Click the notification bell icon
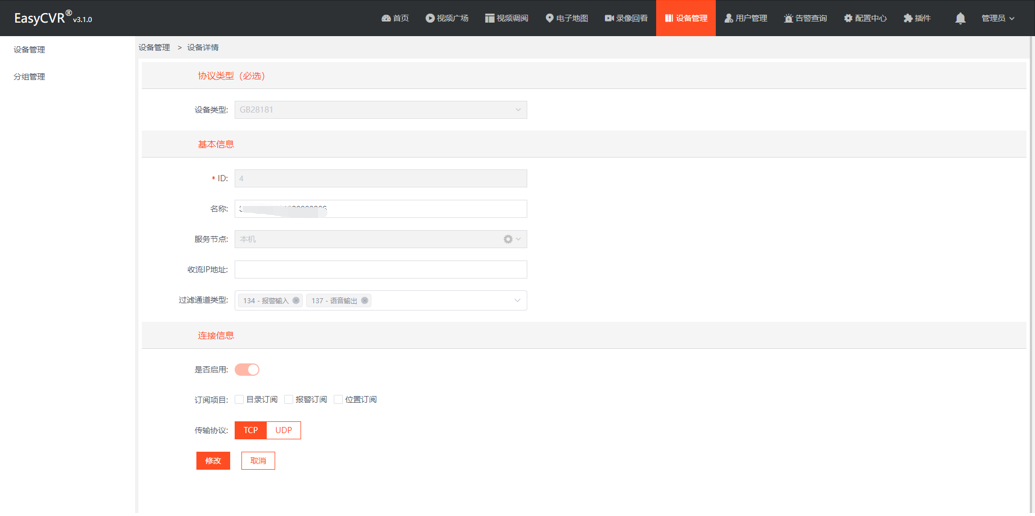Screen dimensions: 1035x516 960,18
